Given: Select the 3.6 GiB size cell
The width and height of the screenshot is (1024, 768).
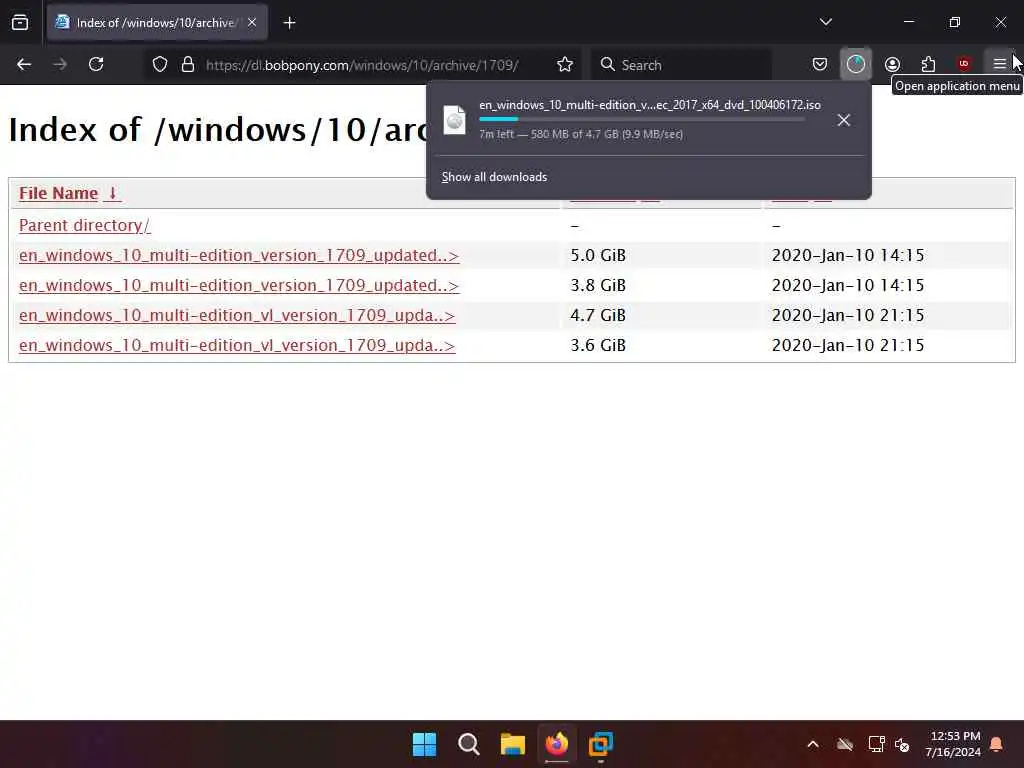Looking at the screenshot, I should click(598, 345).
